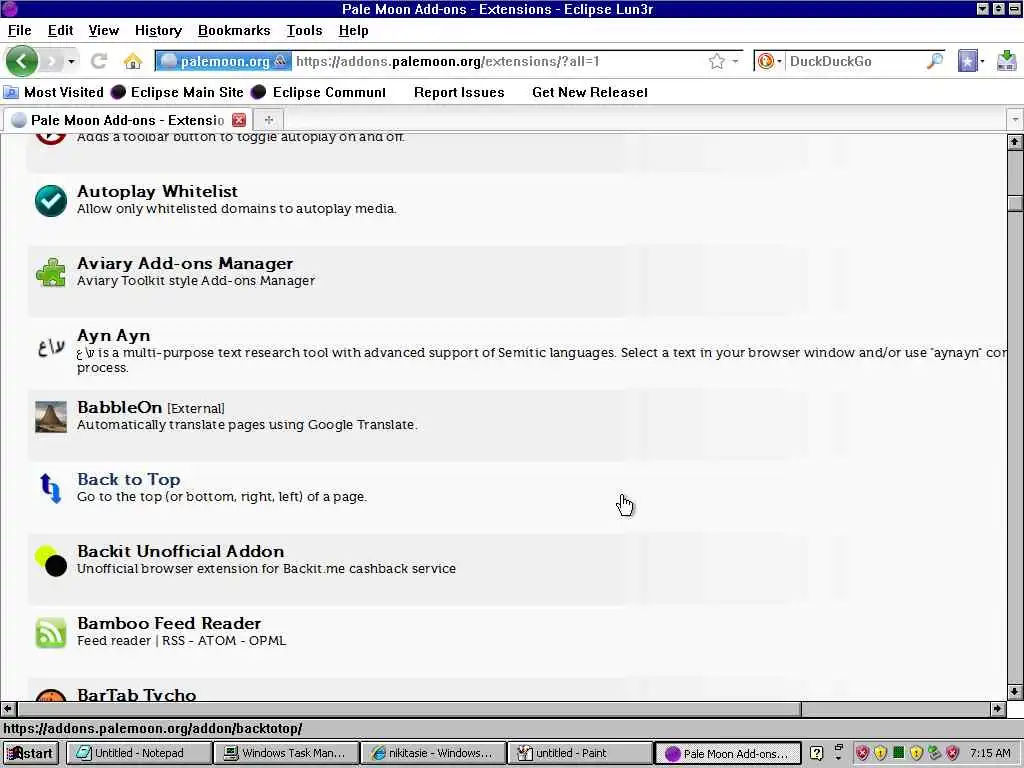Click the horizontal scrollbar thumb
Screen dimensions: 1024x768
tap(409, 709)
